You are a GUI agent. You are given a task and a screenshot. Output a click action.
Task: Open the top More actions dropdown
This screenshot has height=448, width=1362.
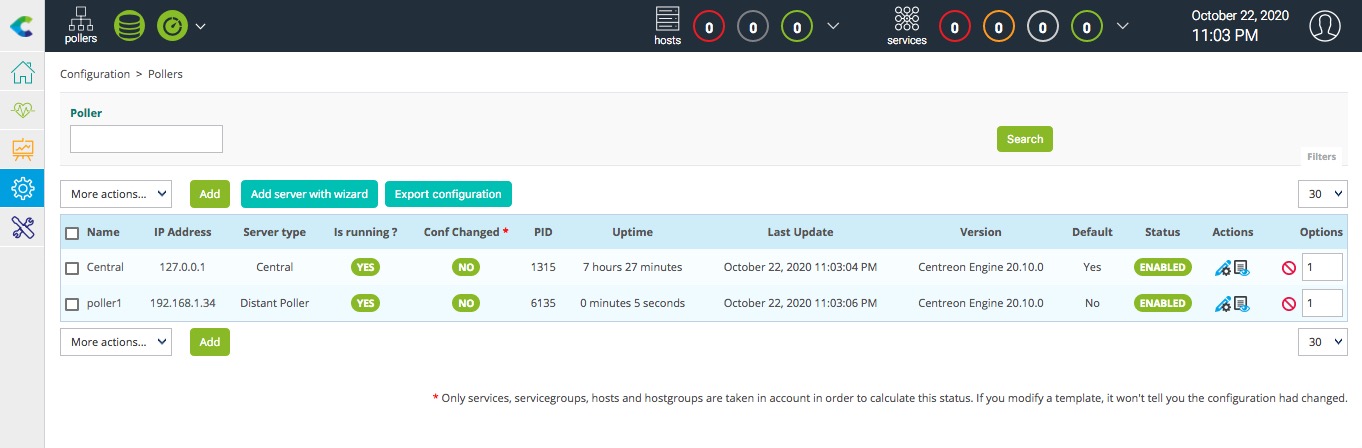click(x=116, y=194)
